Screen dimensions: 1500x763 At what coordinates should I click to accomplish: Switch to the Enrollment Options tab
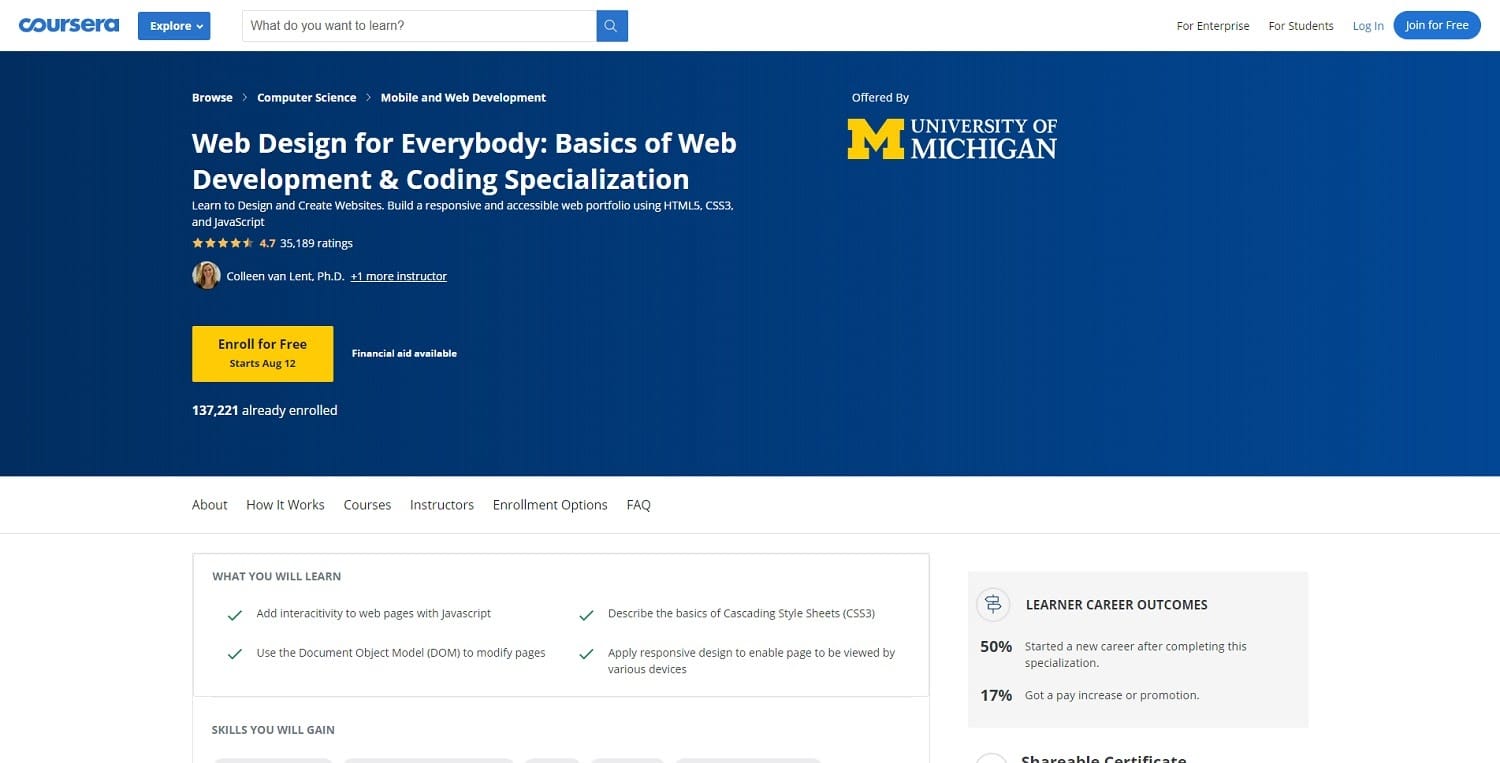pyautogui.click(x=549, y=505)
